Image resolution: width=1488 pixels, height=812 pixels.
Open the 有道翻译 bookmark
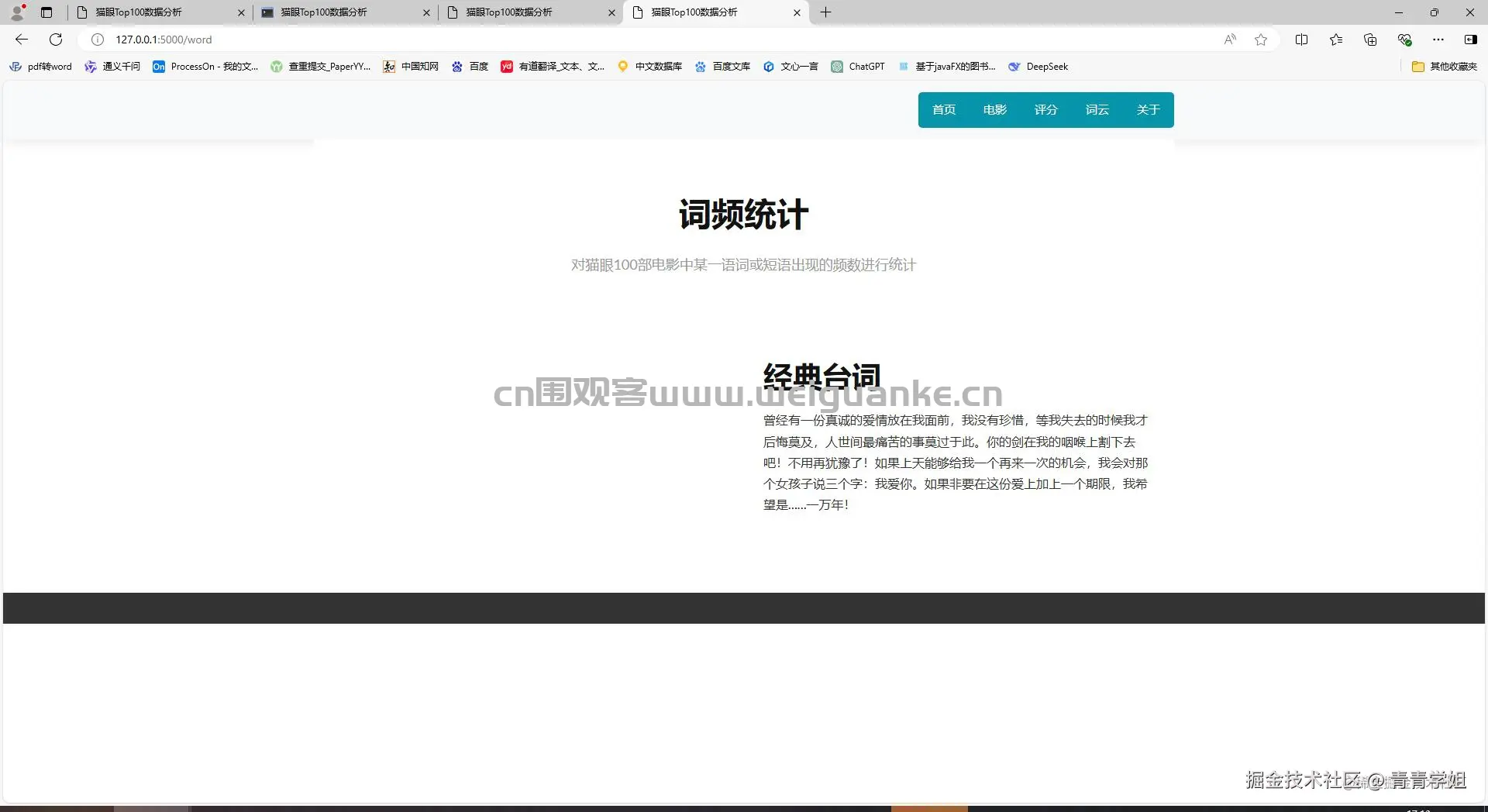pyautogui.click(x=553, y=67)
